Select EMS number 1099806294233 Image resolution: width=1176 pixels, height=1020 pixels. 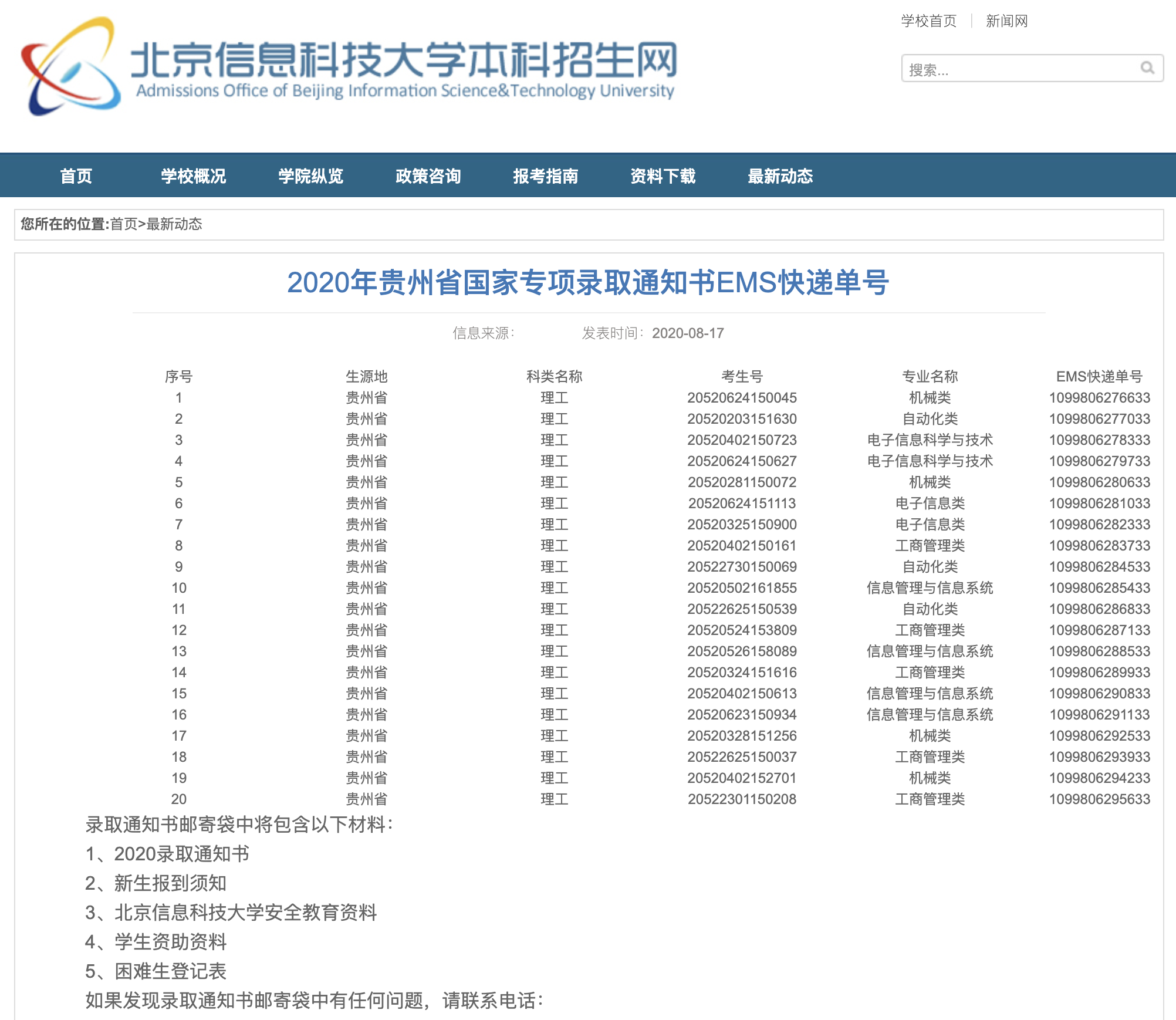click(x=1100, y=778)
